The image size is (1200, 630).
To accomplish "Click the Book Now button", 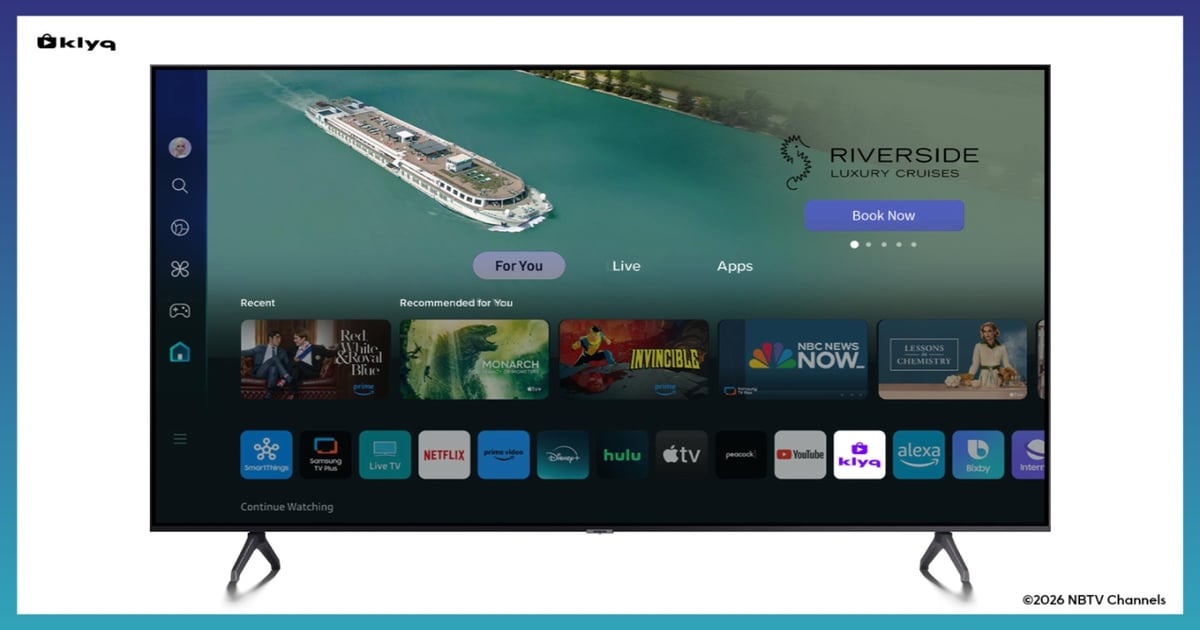I will (883, 215).
